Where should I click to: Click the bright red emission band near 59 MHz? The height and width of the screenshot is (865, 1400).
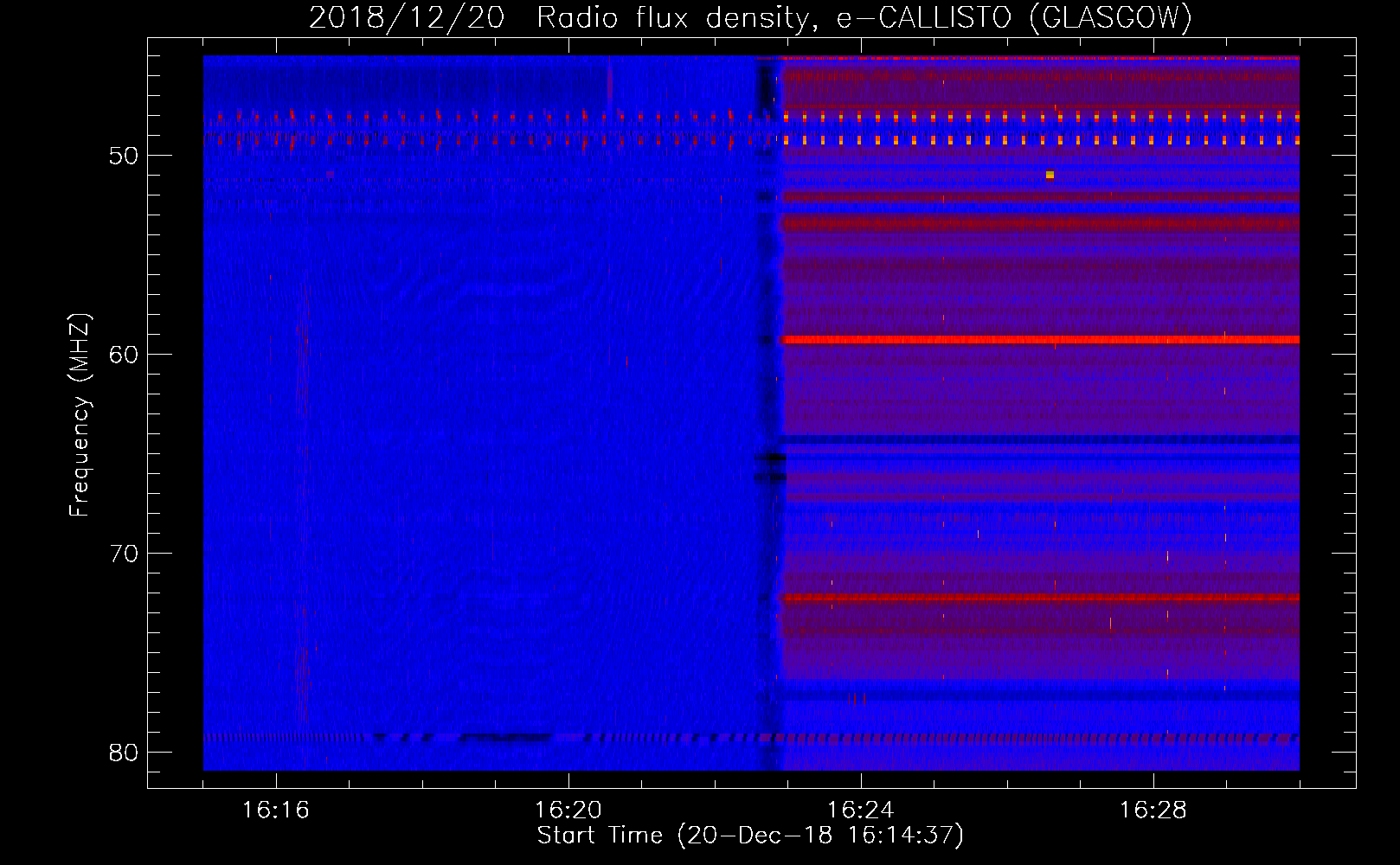1040,340
